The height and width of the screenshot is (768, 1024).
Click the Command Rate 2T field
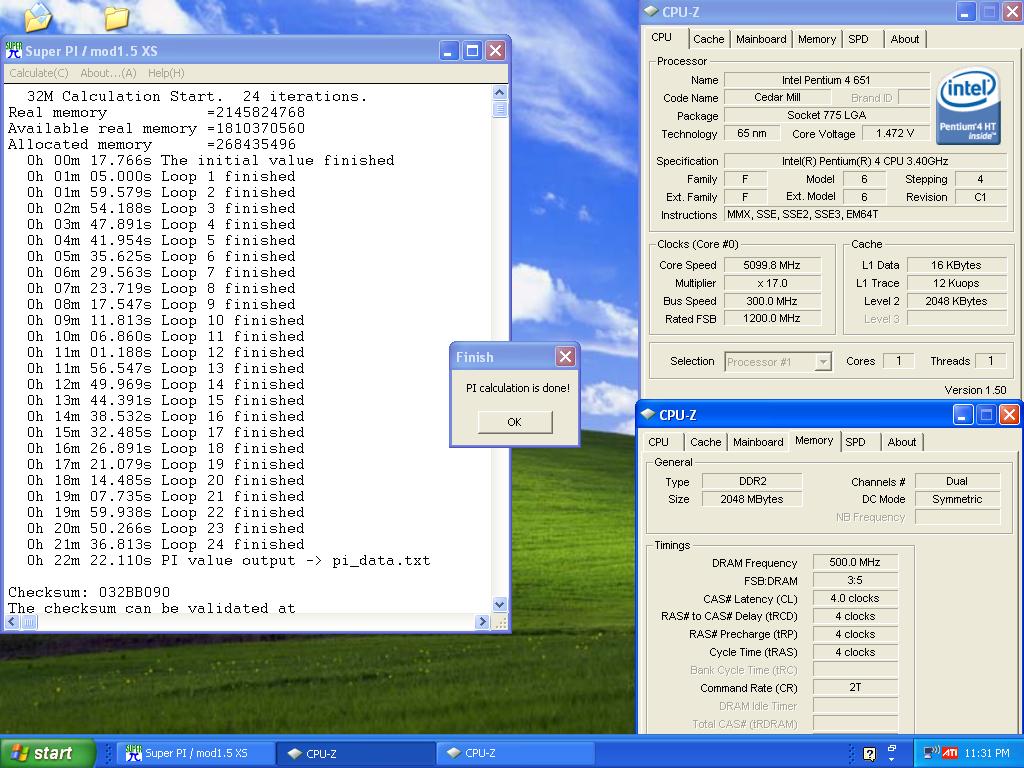[x=855, y=688]
